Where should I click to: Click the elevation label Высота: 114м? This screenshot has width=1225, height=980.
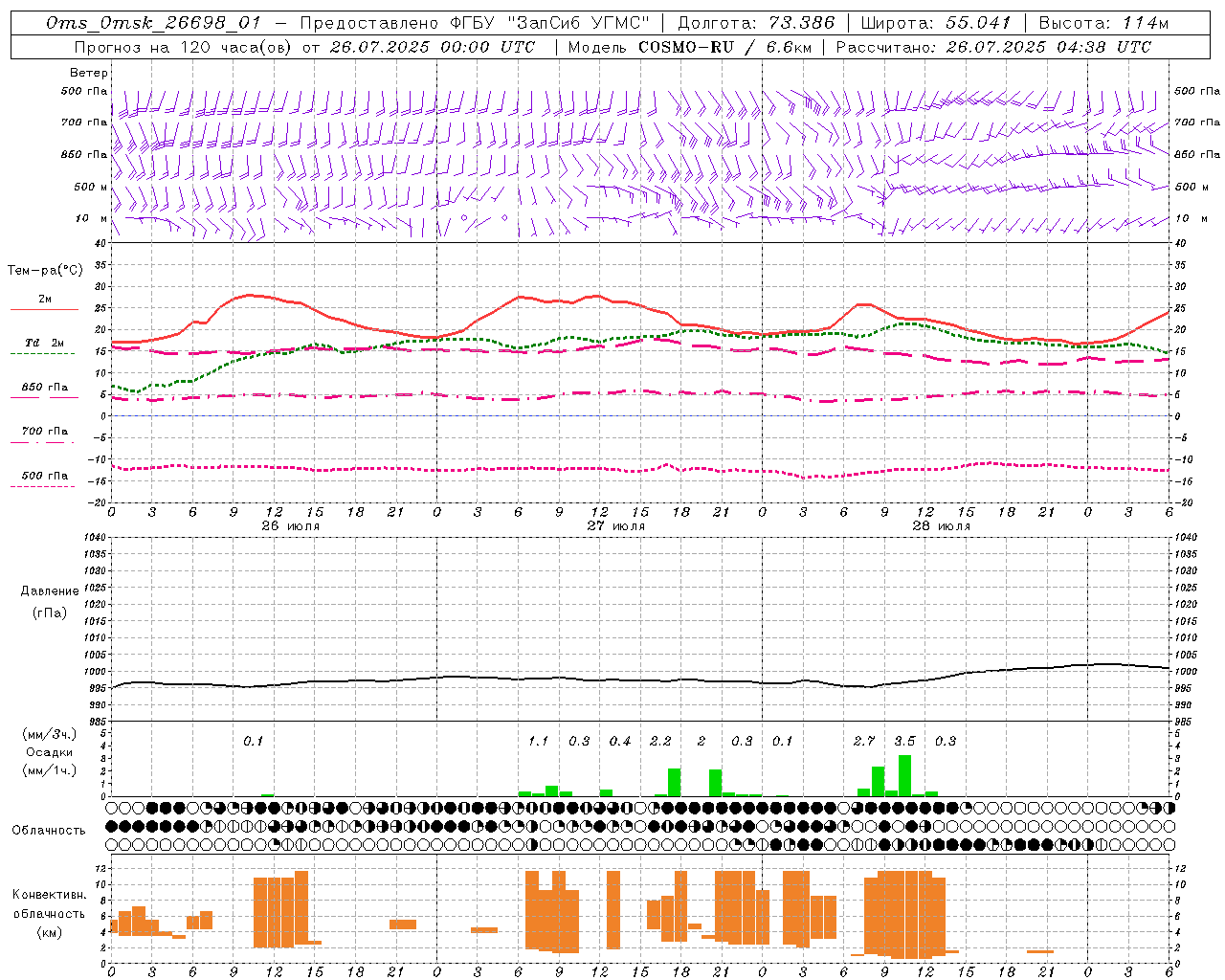point(1103,23)
